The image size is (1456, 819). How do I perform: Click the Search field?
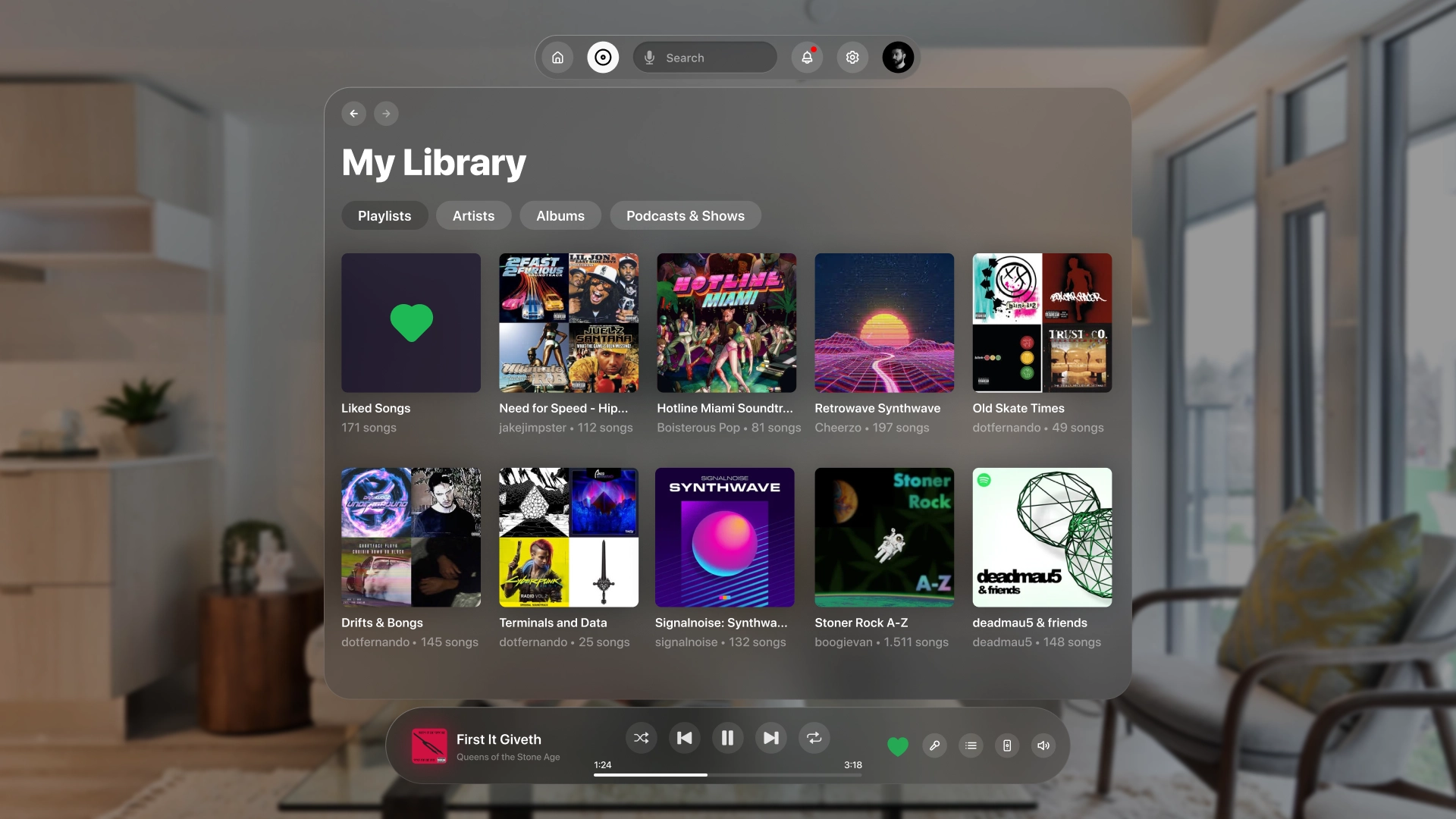(x=705, y=58)
